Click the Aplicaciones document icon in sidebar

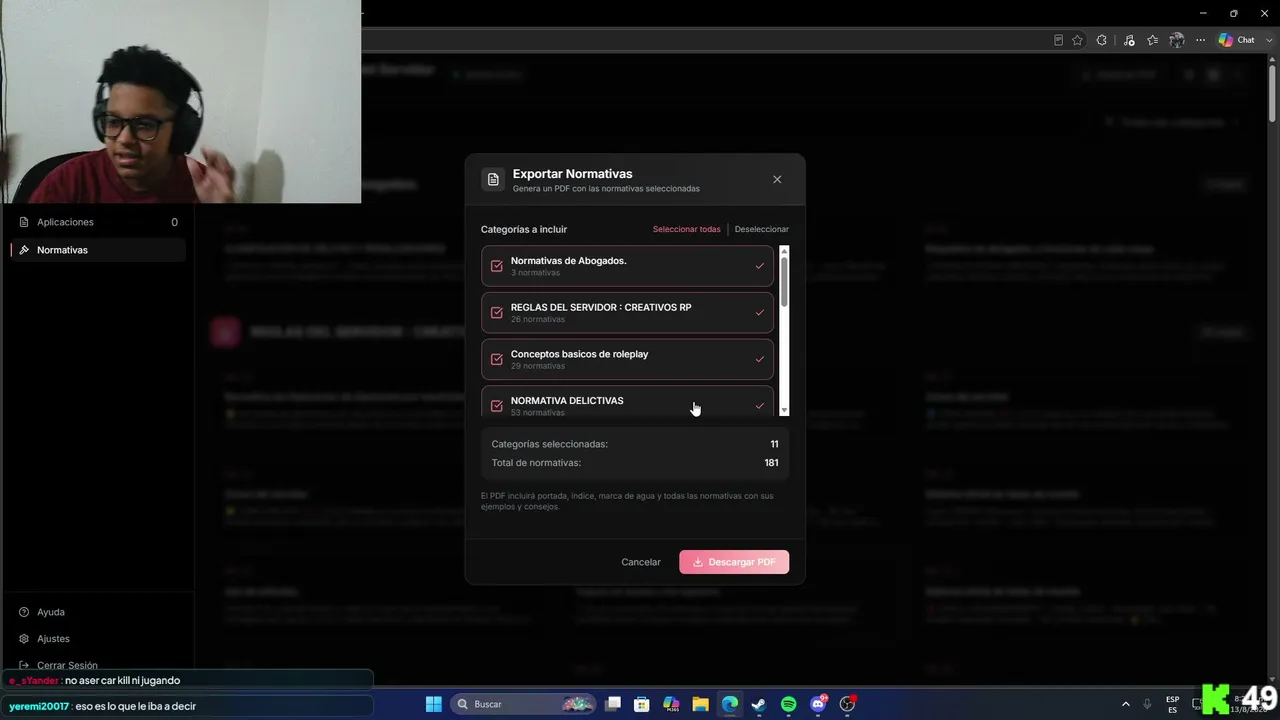click(24, 222)
